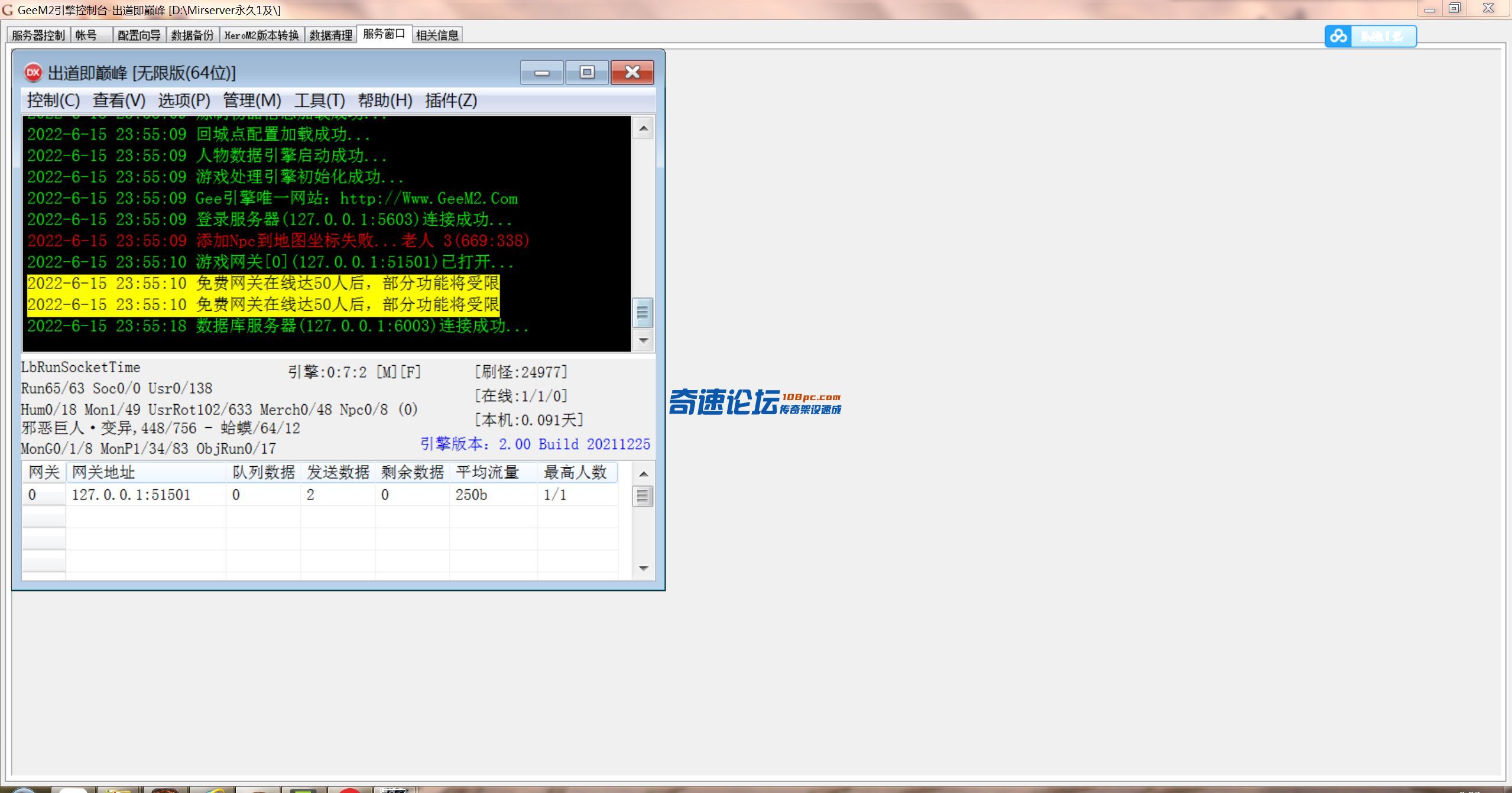Viewport: 1512px width, 793px height.
Task: Click the 剩余数据 column header
Action: [413, 472]
